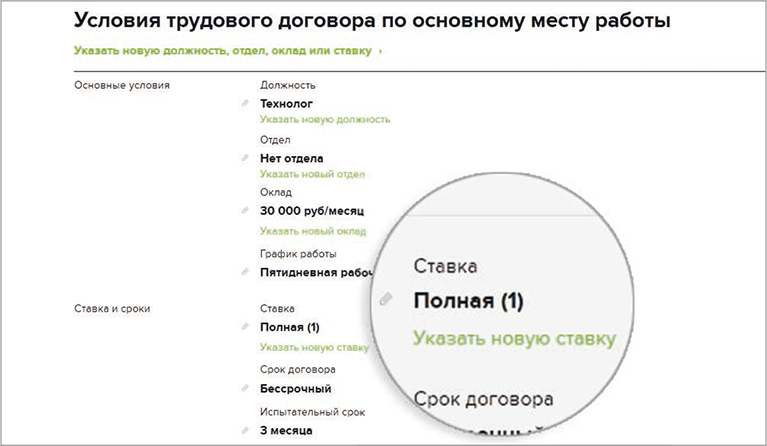The image size is (767, 446).
Task: Click the Указать новый отдел link
Action: pos(312,174)
